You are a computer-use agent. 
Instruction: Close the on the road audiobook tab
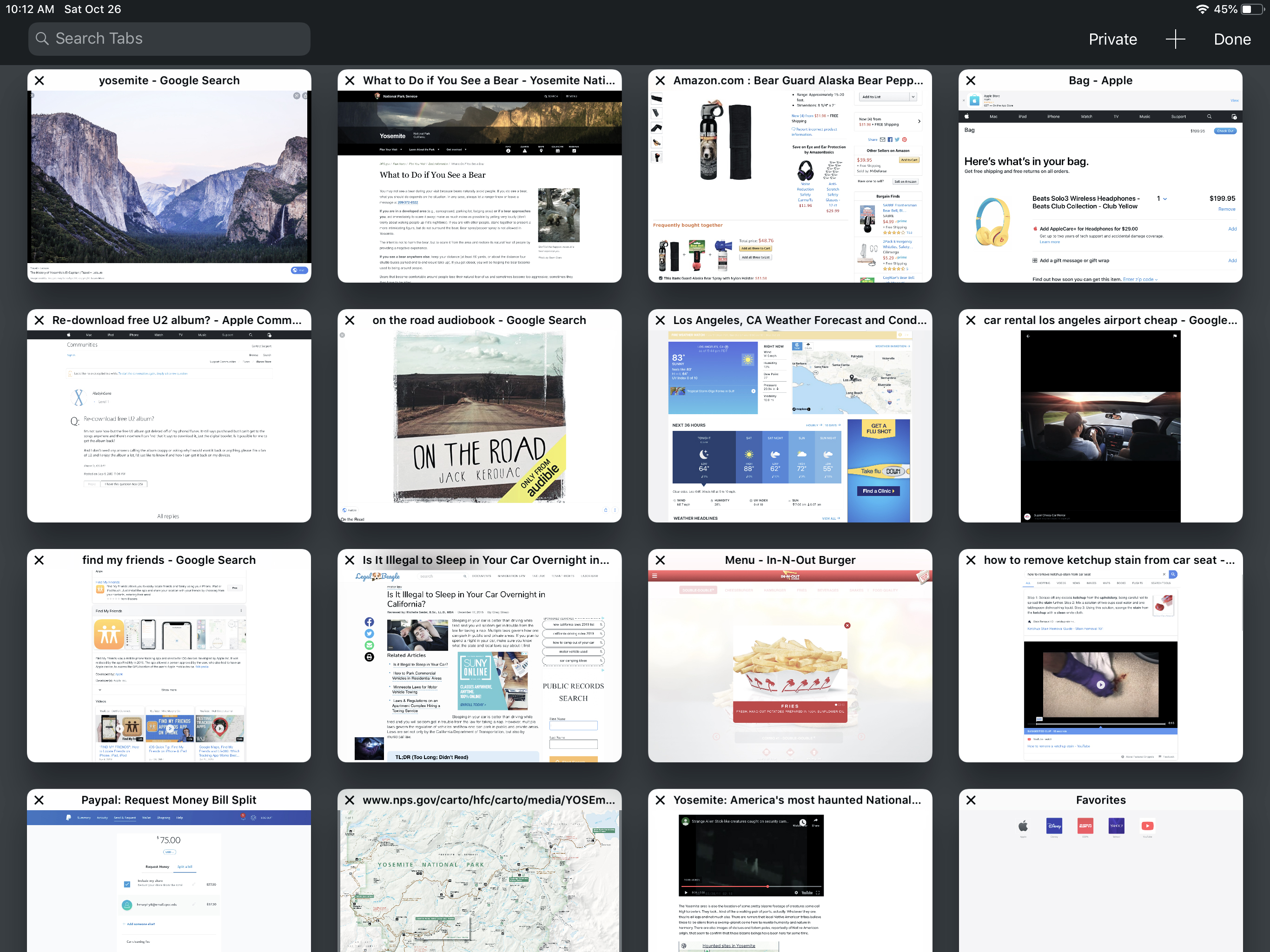350,320
